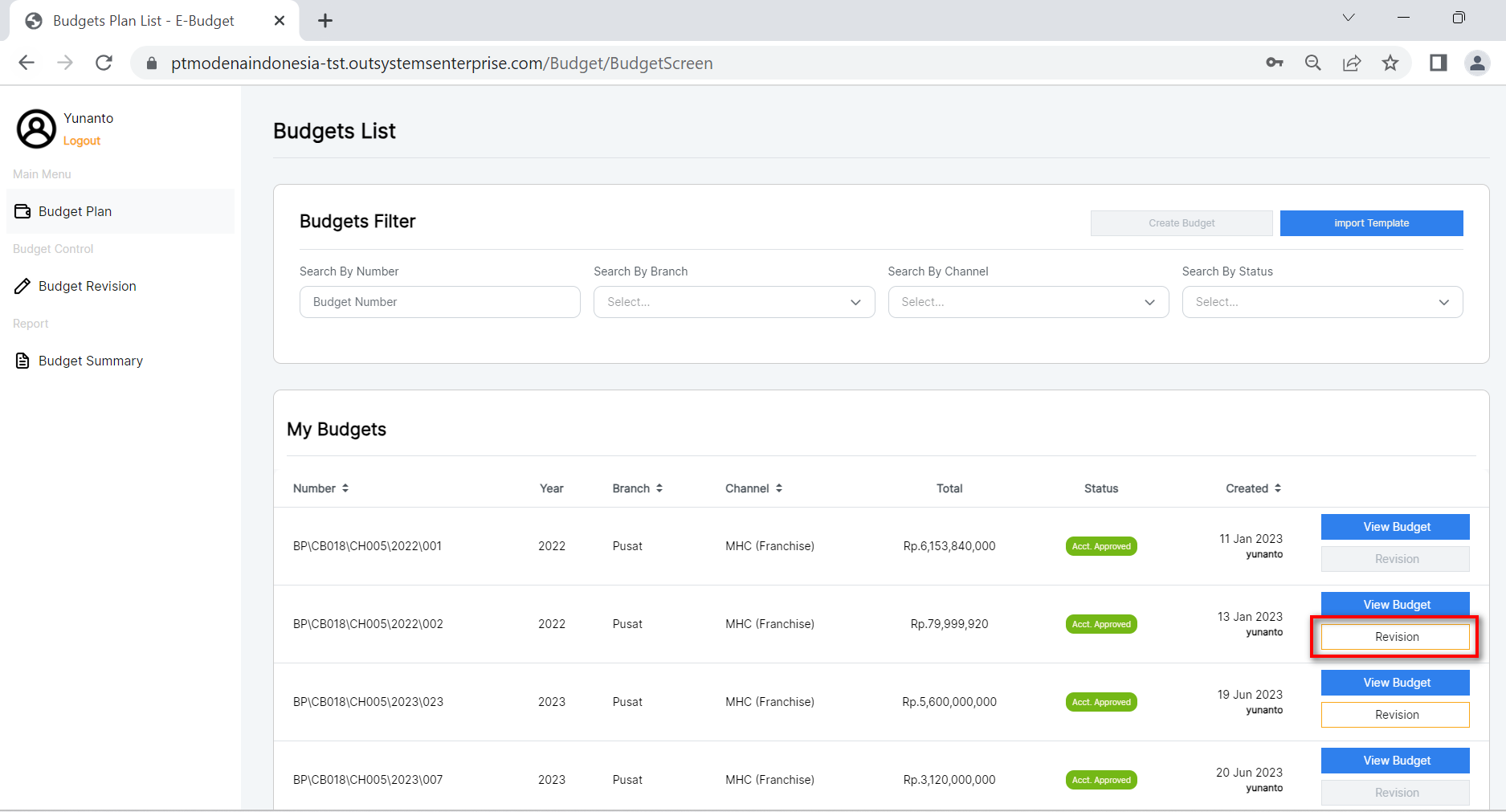The width and height of the screenshot is (1506, 812).
Task: View budget BP\CB018\CH005\2023\023
Action: (x=1395, y=683)
